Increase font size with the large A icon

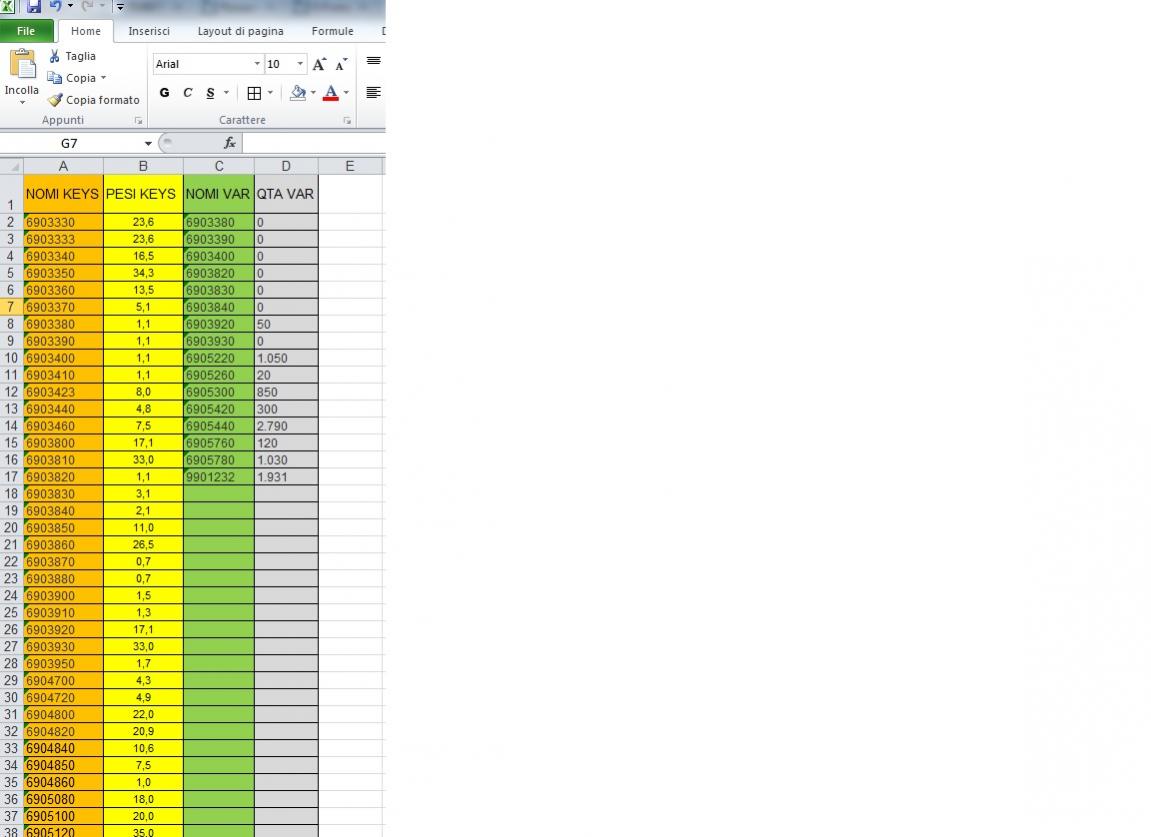[319, 64]
